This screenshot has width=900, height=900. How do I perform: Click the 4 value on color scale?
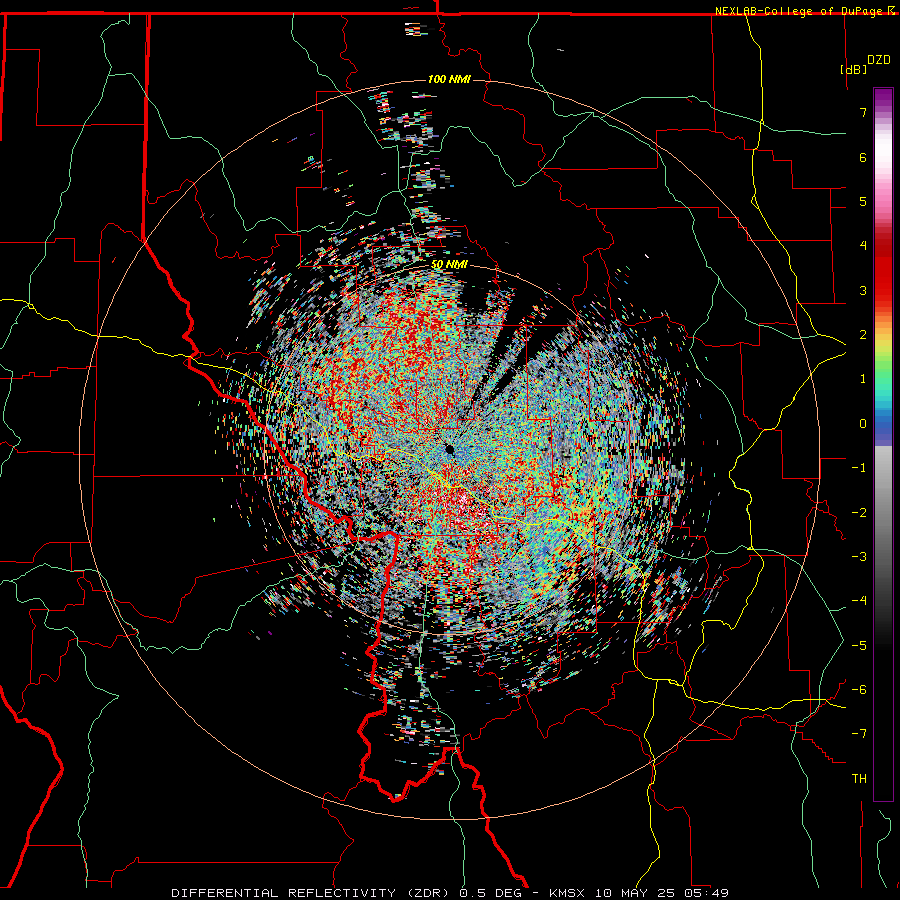tap(863, 246)
